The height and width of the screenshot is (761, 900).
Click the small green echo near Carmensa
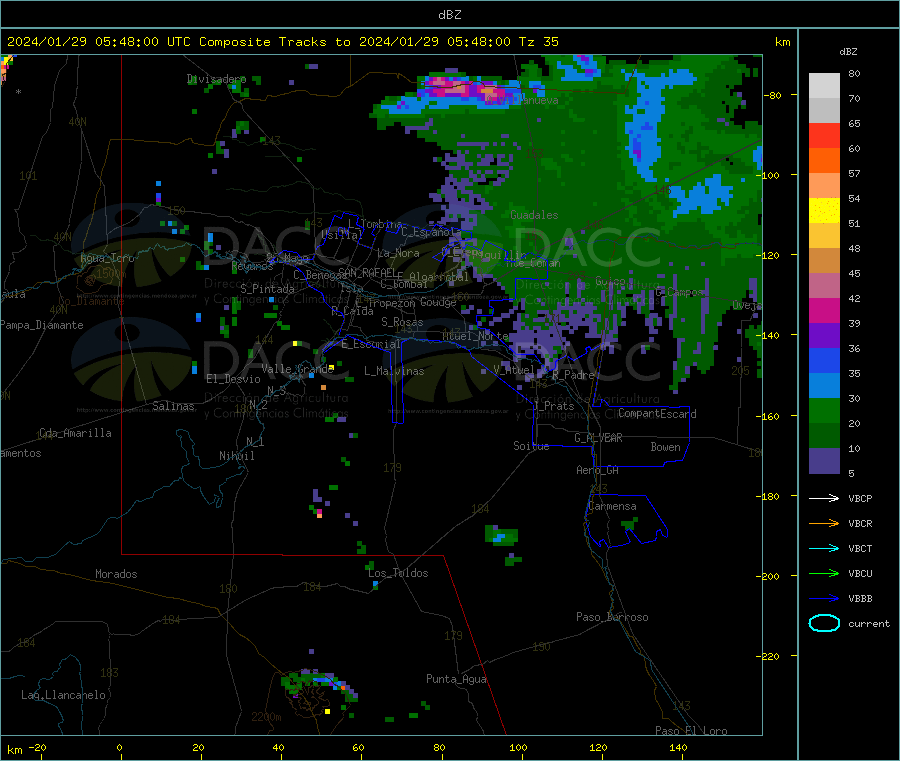[630, 523]
